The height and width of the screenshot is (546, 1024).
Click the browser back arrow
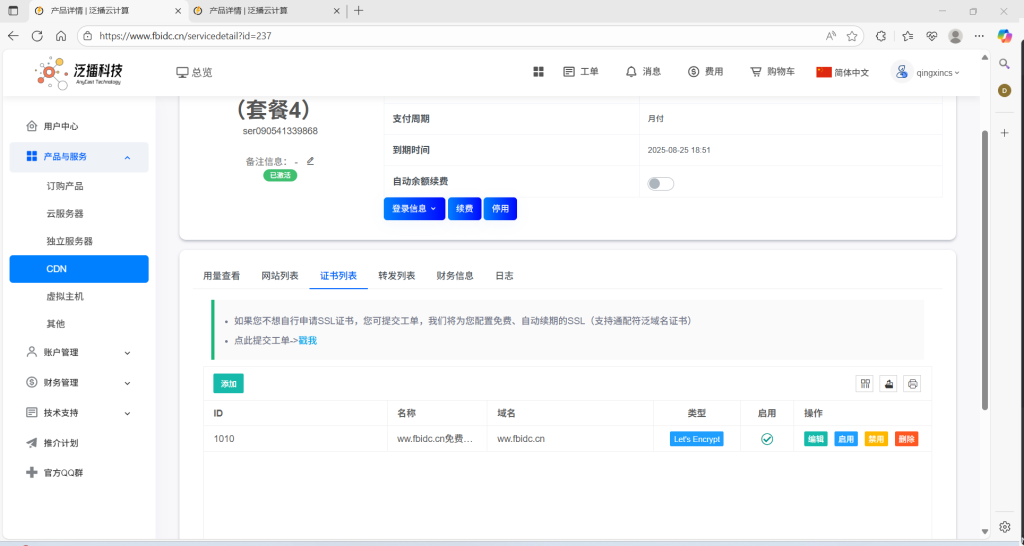[x=13, y=36]
